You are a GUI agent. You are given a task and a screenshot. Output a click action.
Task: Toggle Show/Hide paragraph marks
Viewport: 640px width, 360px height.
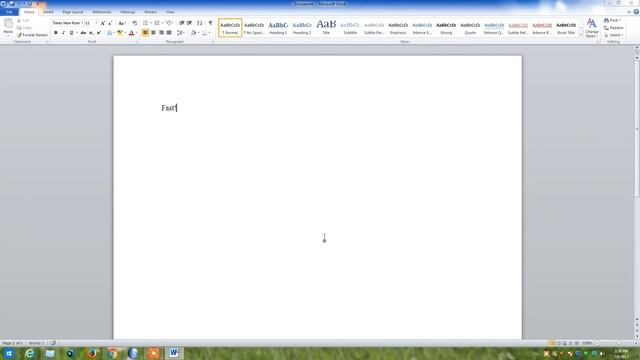coord(211,23)
